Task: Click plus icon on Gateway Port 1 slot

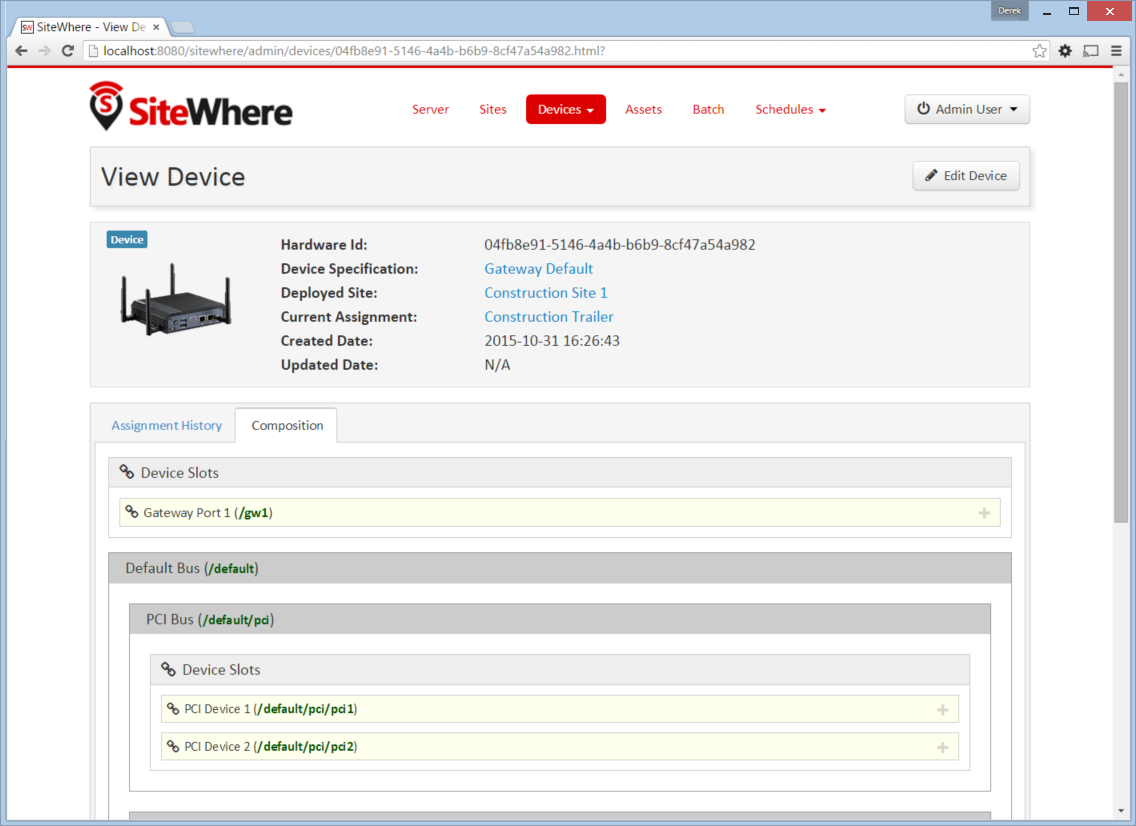Action: (x=984, y=513)
